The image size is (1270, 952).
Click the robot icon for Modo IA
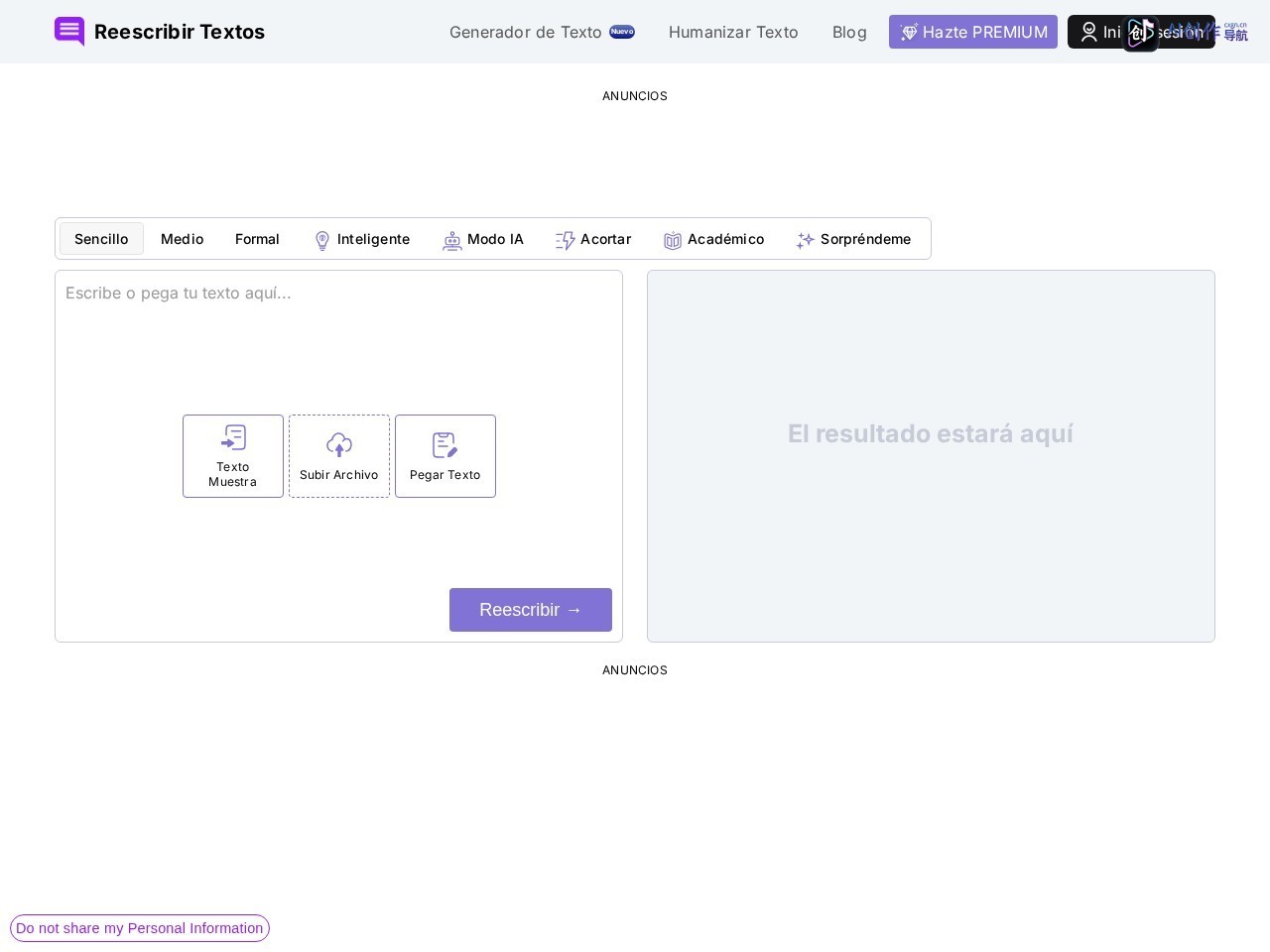[x=452, y=240]
